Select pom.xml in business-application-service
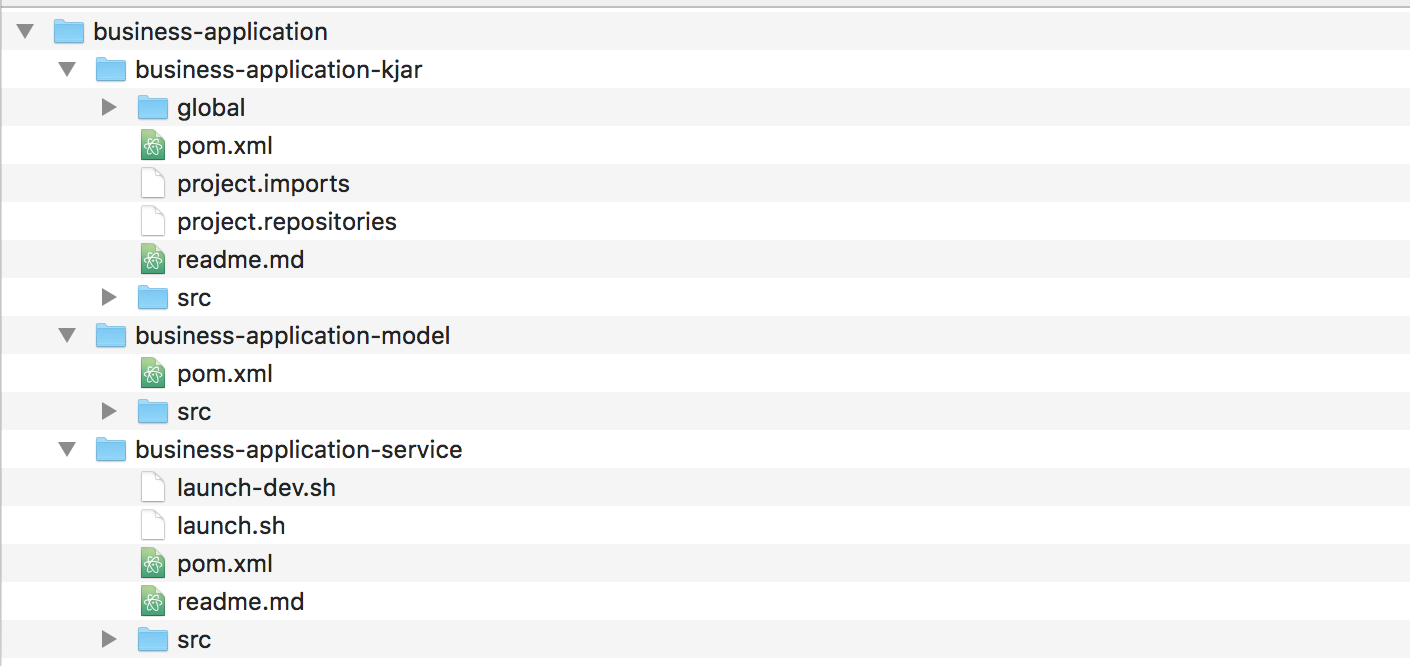Screen dimensions: 1410x666 [x=224, y=564]
